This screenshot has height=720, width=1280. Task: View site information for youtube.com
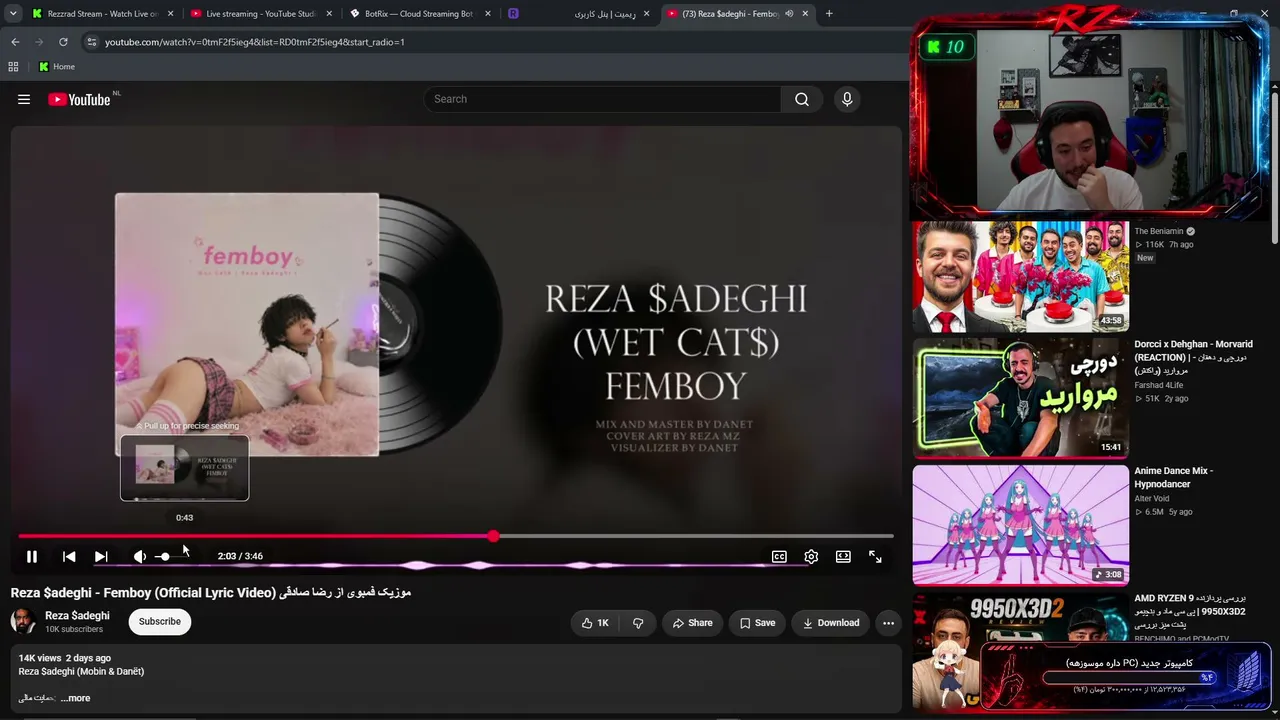click(91, 42)
